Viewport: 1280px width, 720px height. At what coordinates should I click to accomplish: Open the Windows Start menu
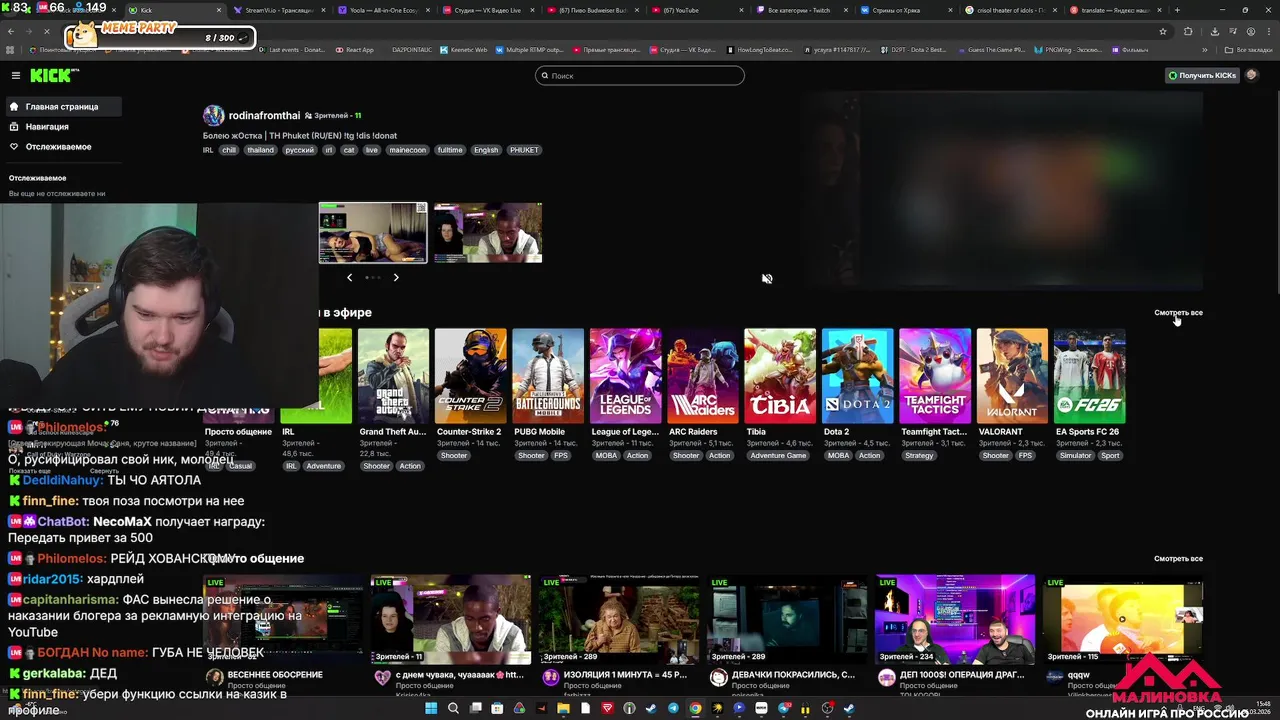431,708
